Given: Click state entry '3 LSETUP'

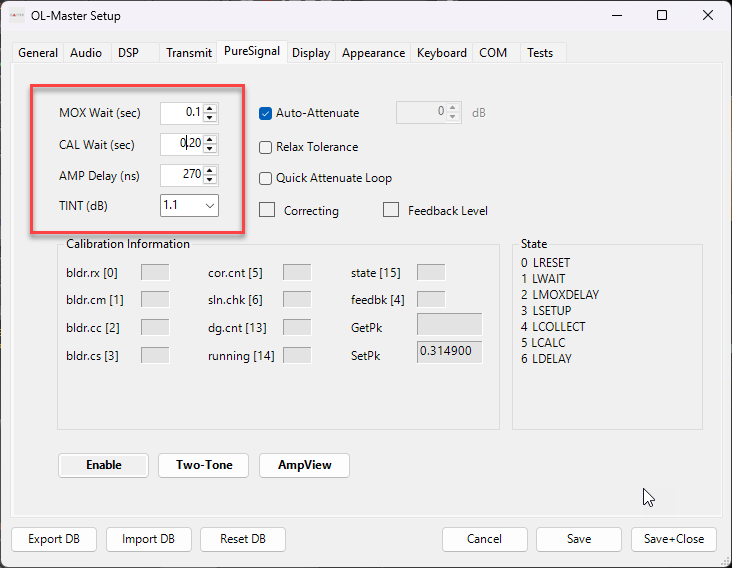Looking at the screenshot, I should (x=546, y=310).
